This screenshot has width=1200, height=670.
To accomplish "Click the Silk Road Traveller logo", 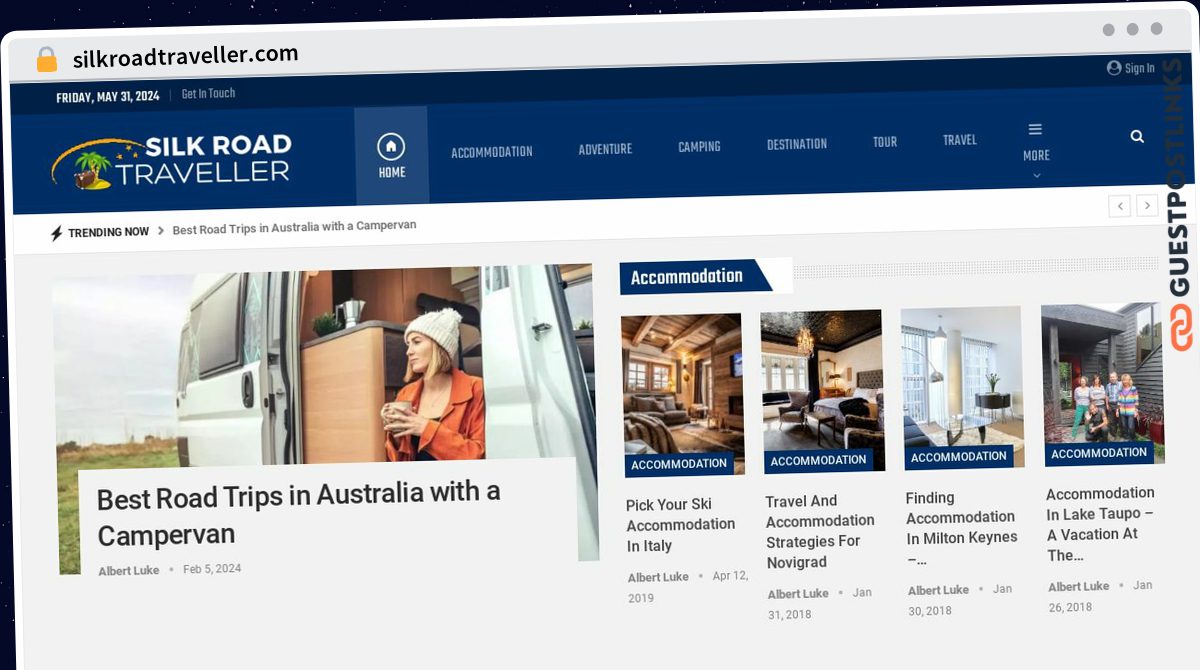I will point(171,161).
